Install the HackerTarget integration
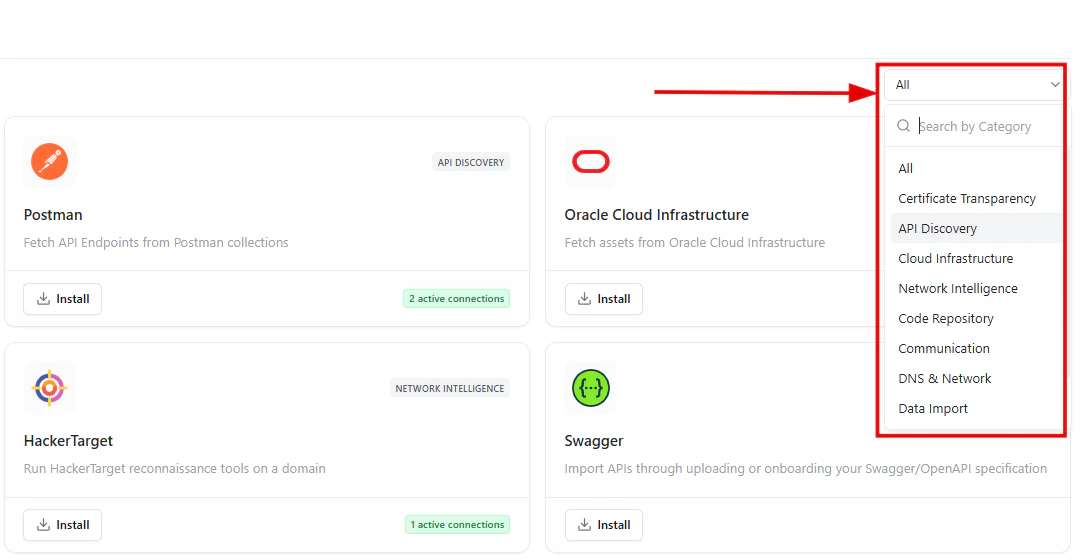 [x=63, y=525]
